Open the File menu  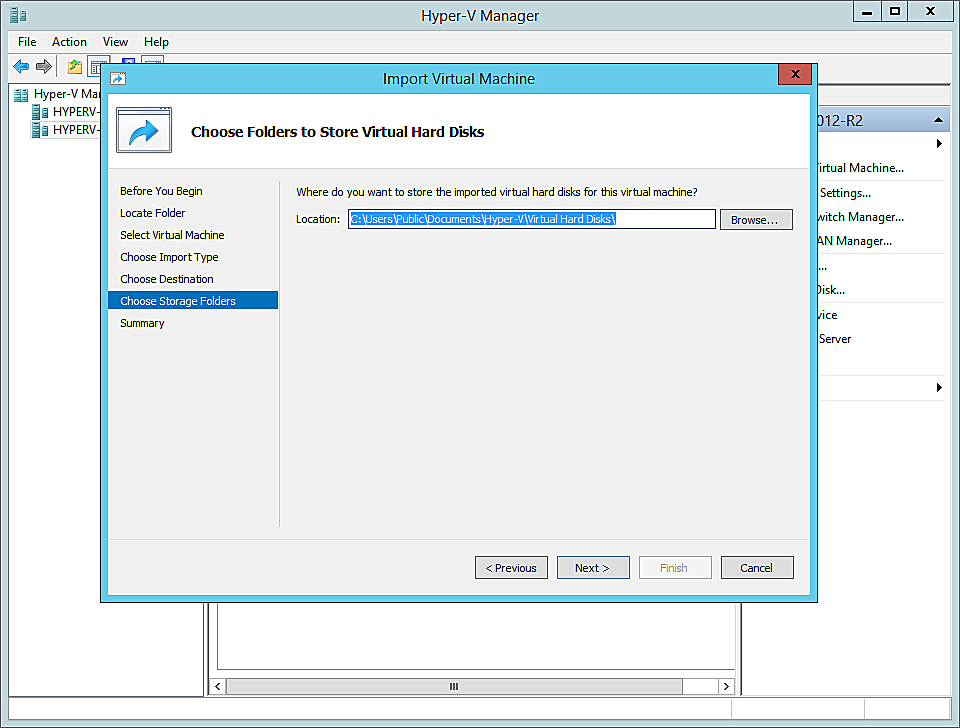[27, 42]
